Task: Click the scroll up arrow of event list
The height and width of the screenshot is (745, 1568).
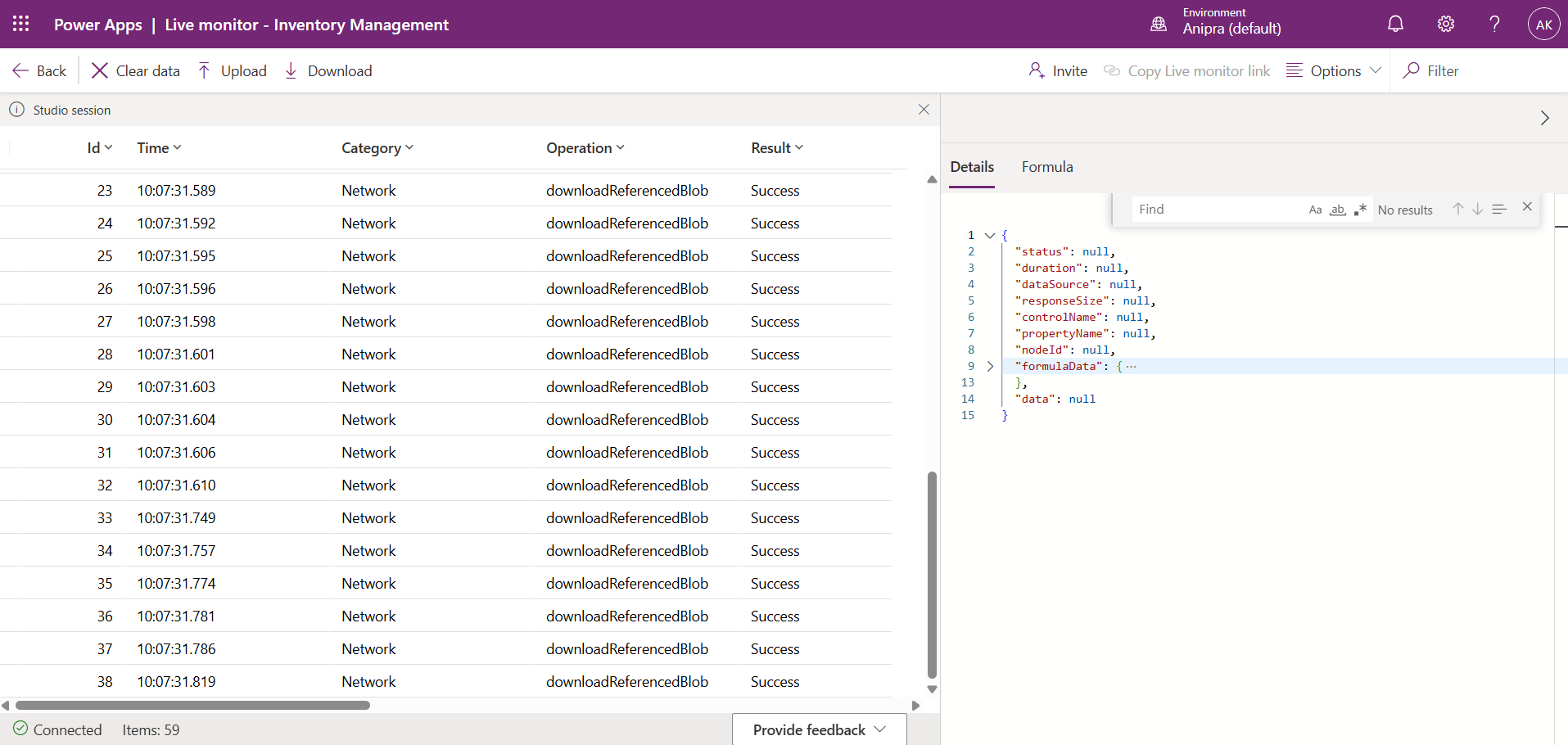Action: [x=932, y=179]
